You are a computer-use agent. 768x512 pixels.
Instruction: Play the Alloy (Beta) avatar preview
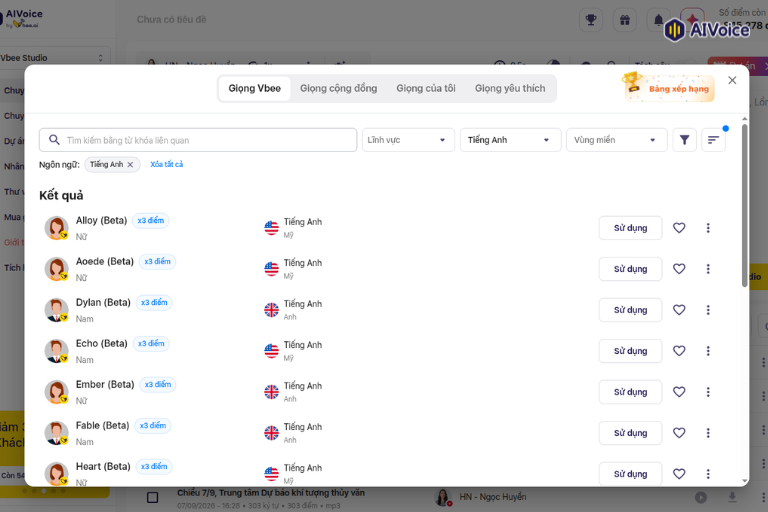click(x=56, y=228)
